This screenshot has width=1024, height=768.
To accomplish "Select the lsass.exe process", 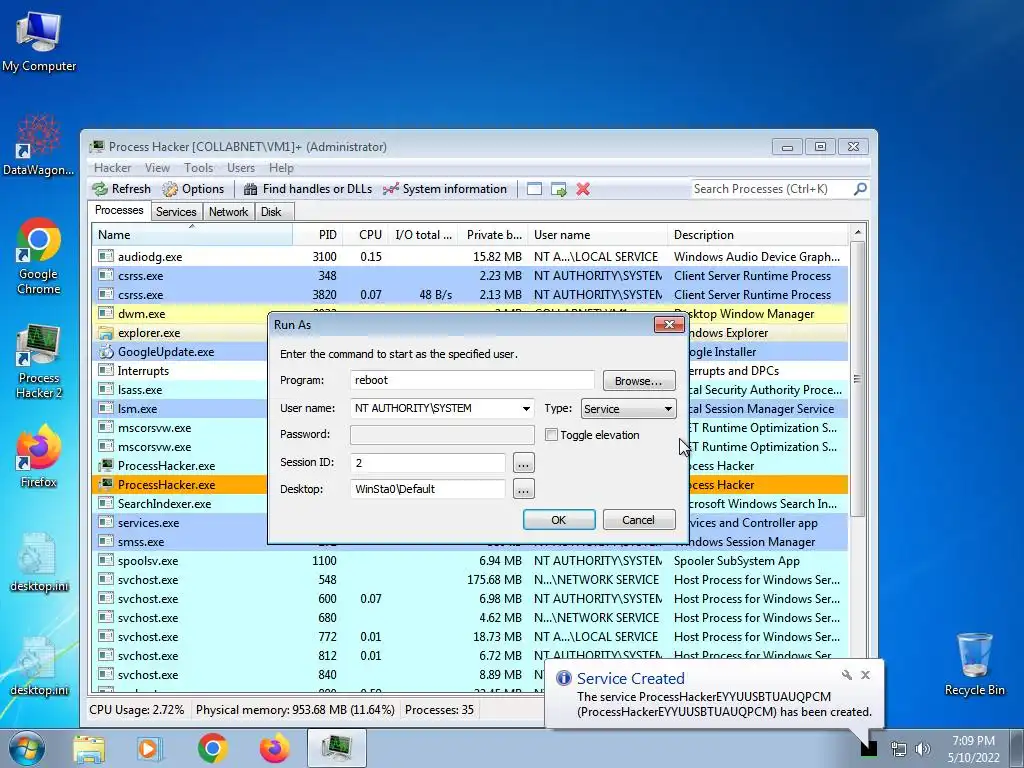I will (x=140, y=390).
